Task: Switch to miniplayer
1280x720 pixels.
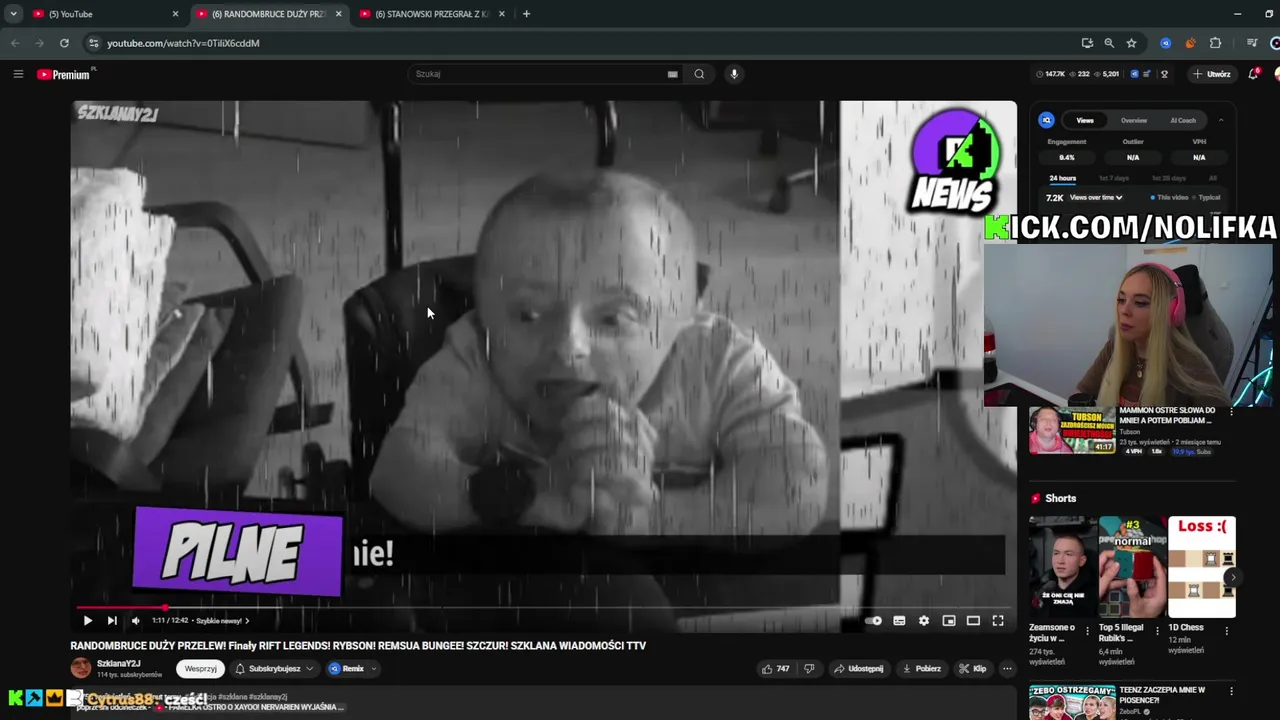Action: (x=949, y=621)
